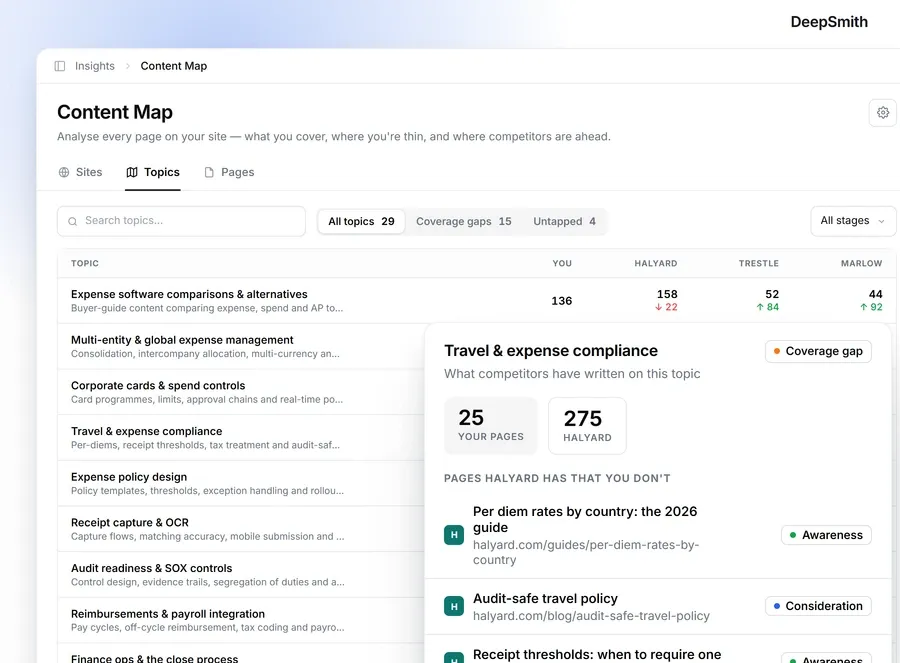The width and height of the screenshot is (900, 663).
Task: Click the globe icon beside Sites
Action: (64, 172)
